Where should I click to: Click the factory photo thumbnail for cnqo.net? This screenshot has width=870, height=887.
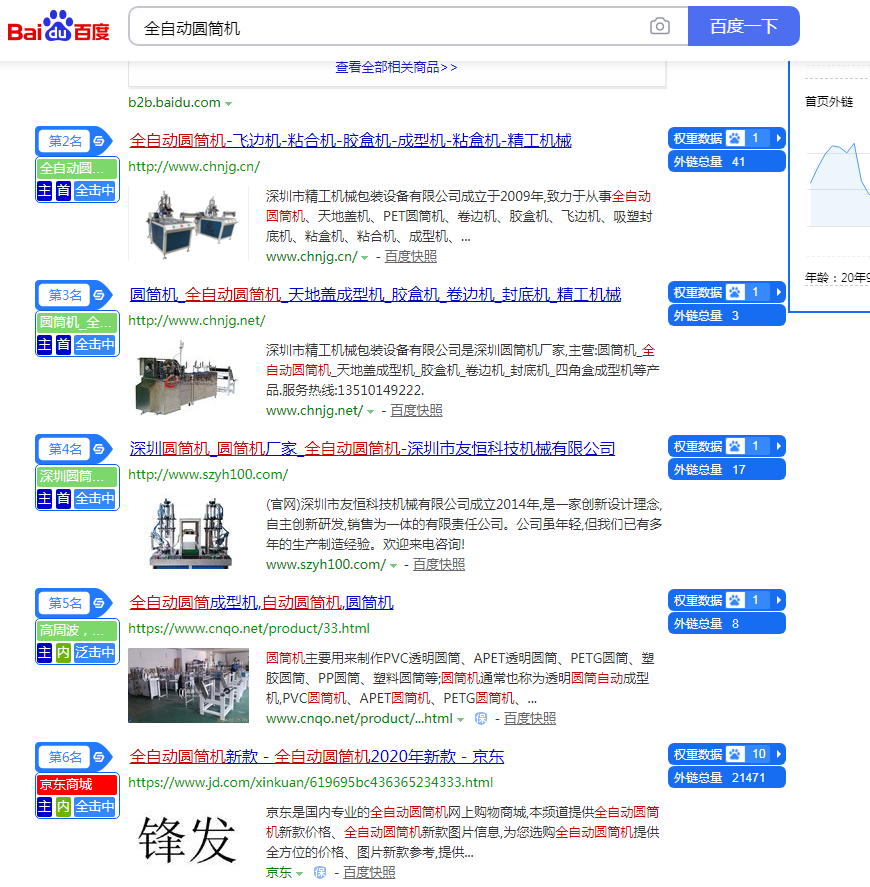[x=188, y=686]
